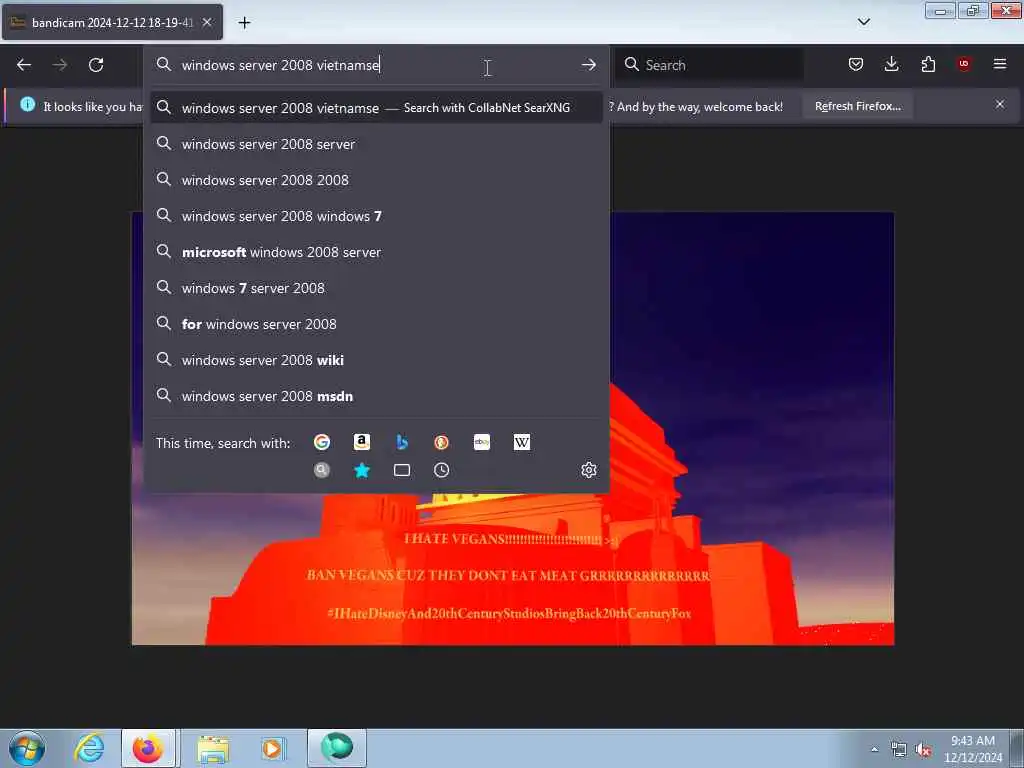Search open tabs using the tab icon
The width and height of the screenshot is (1024, 768).
(402, 470)
